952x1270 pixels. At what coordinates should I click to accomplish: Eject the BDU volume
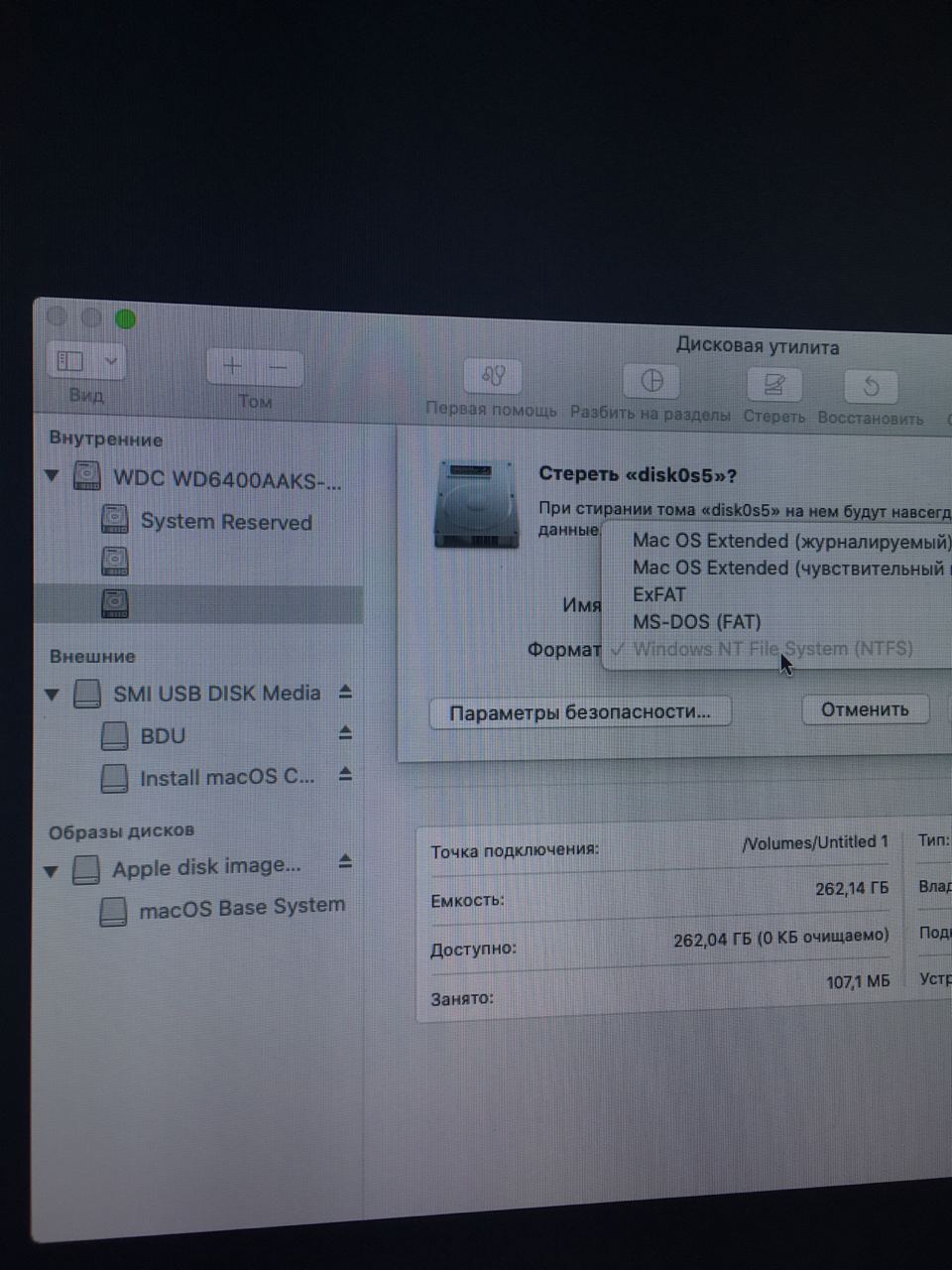[x=345, y=732]
